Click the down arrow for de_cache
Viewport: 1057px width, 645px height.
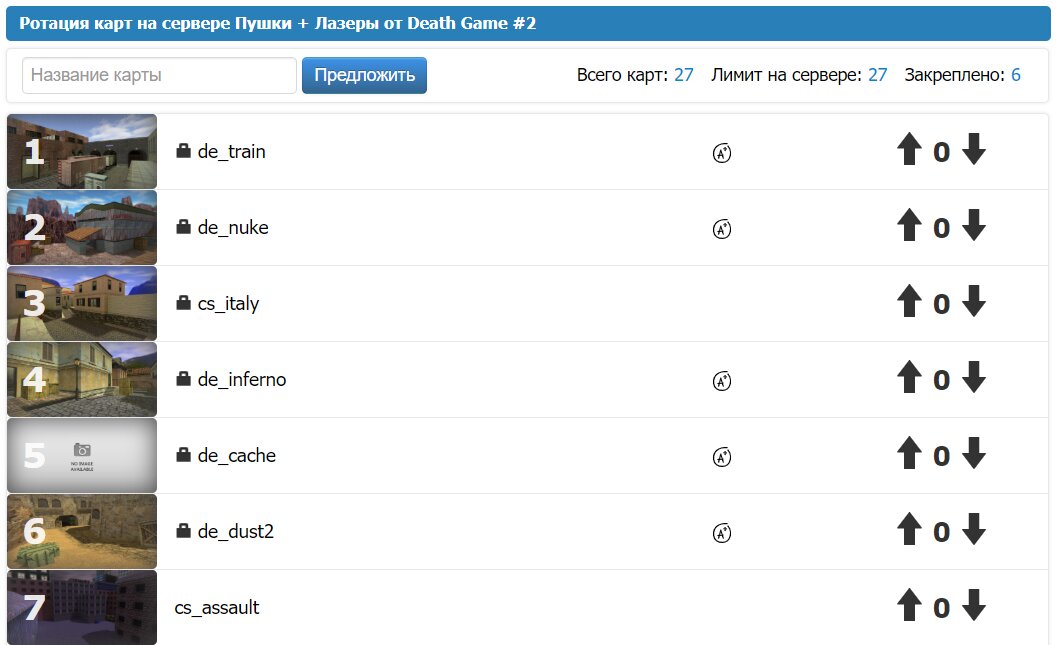click(x=974, y=455)
